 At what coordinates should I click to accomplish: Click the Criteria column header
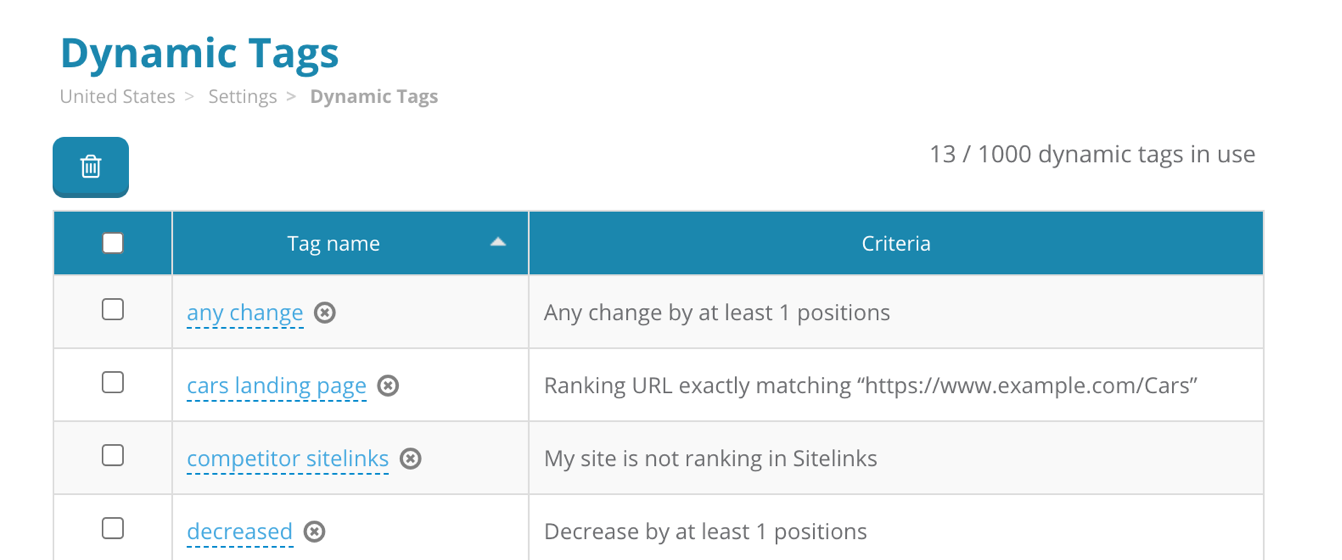tap(895, 244)
